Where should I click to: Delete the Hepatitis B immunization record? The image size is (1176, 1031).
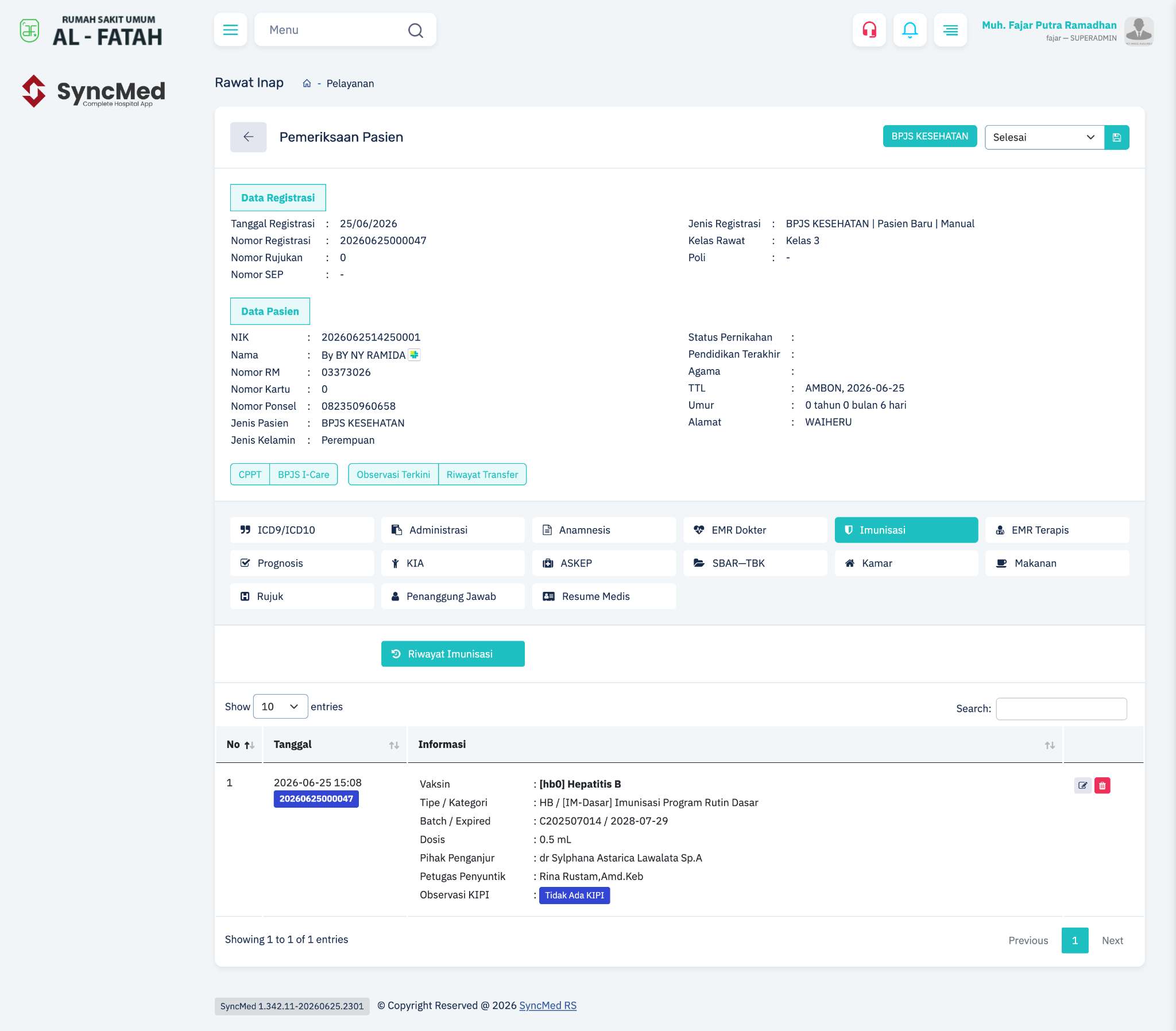(1102, 785)
